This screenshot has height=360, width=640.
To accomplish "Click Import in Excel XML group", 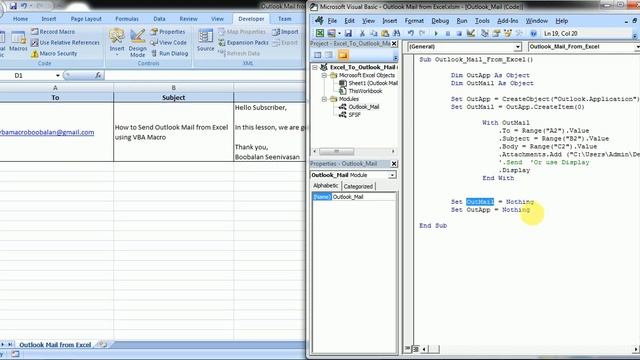I will click(x=285, y=31).
